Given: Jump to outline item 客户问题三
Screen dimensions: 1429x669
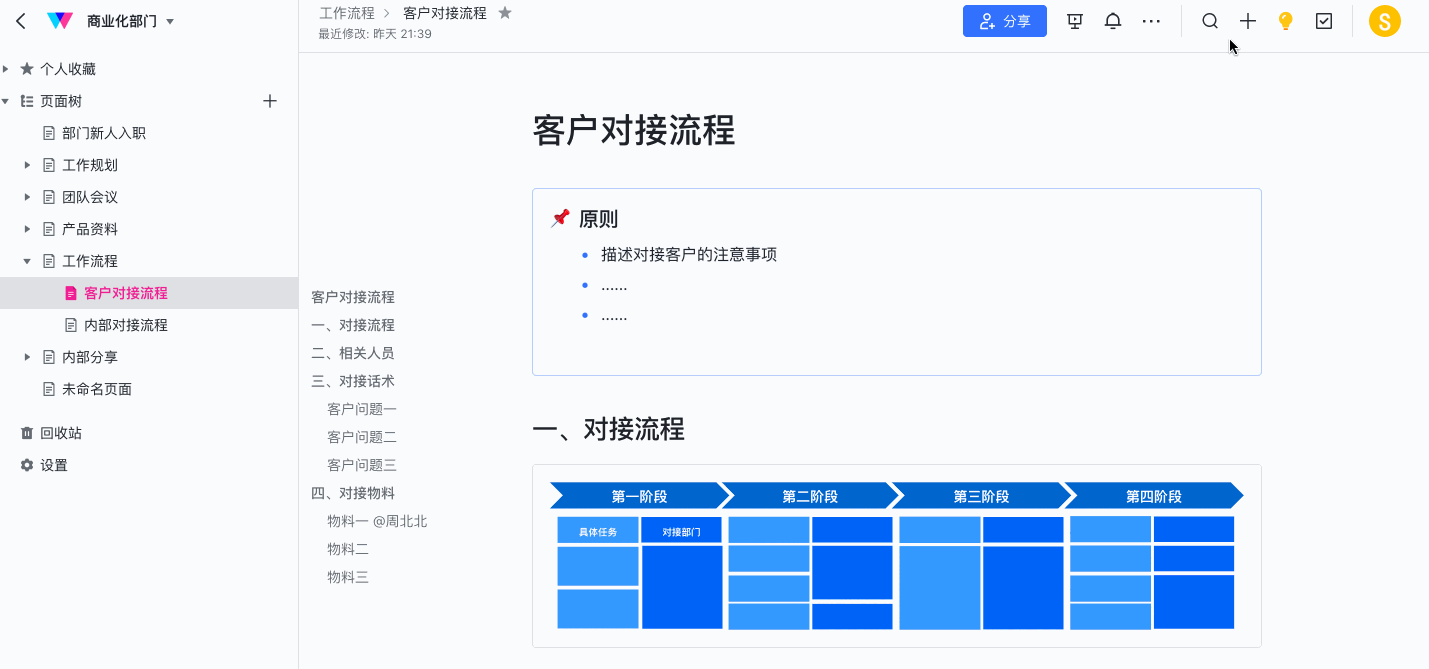Looking at the screenshot, I should click(362, 465).
